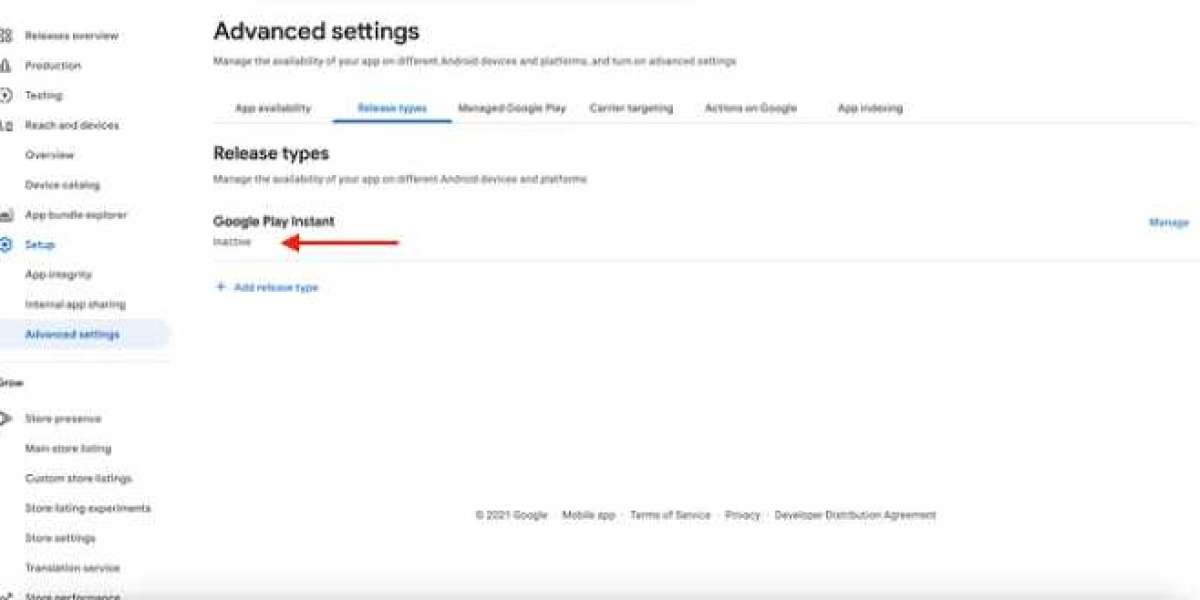Screen dimensions: 1200x600
Task: Click the Releases overview dashboard icon
Action: coord(6,36)
